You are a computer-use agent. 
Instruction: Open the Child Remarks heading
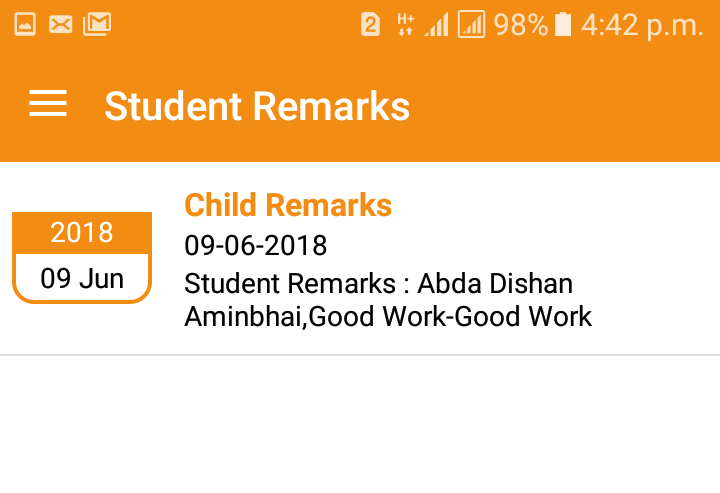click(x=288, y=205)
